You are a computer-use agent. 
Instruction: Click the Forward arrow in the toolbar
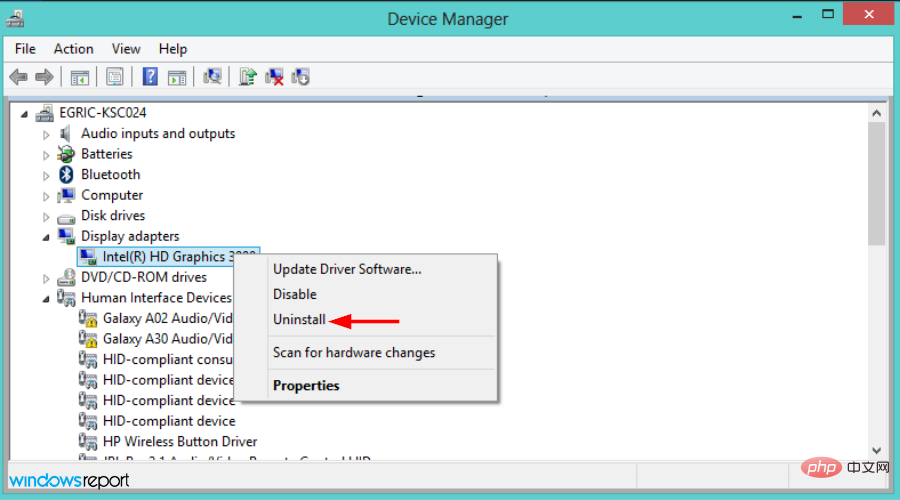coord(44,77)
